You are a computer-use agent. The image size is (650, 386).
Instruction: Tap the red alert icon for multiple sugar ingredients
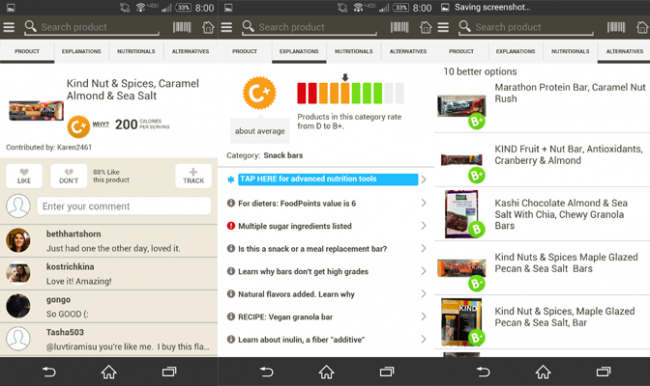tap(231, 226)
